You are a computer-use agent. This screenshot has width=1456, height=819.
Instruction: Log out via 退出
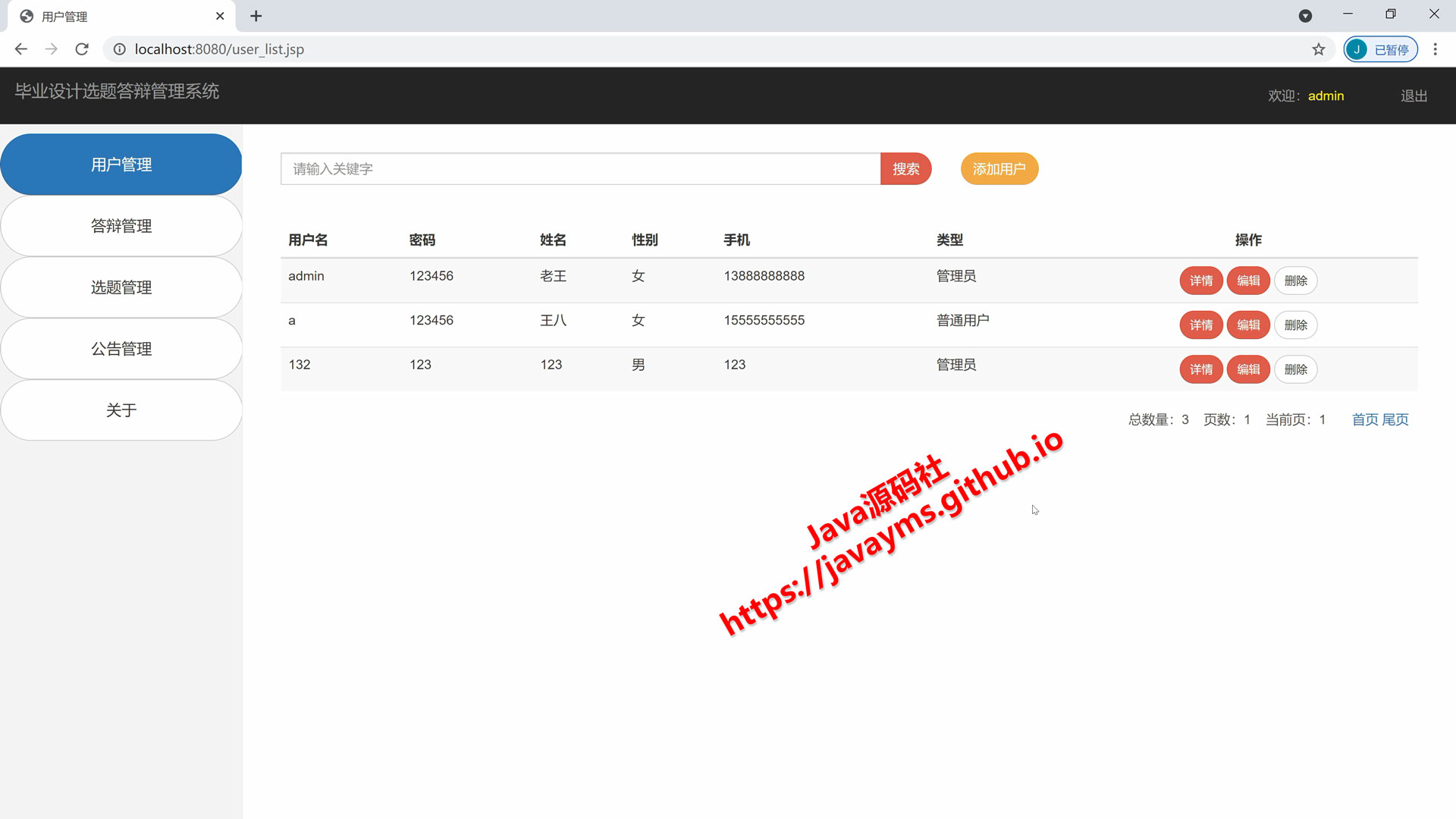click(x=1414, y=96)
